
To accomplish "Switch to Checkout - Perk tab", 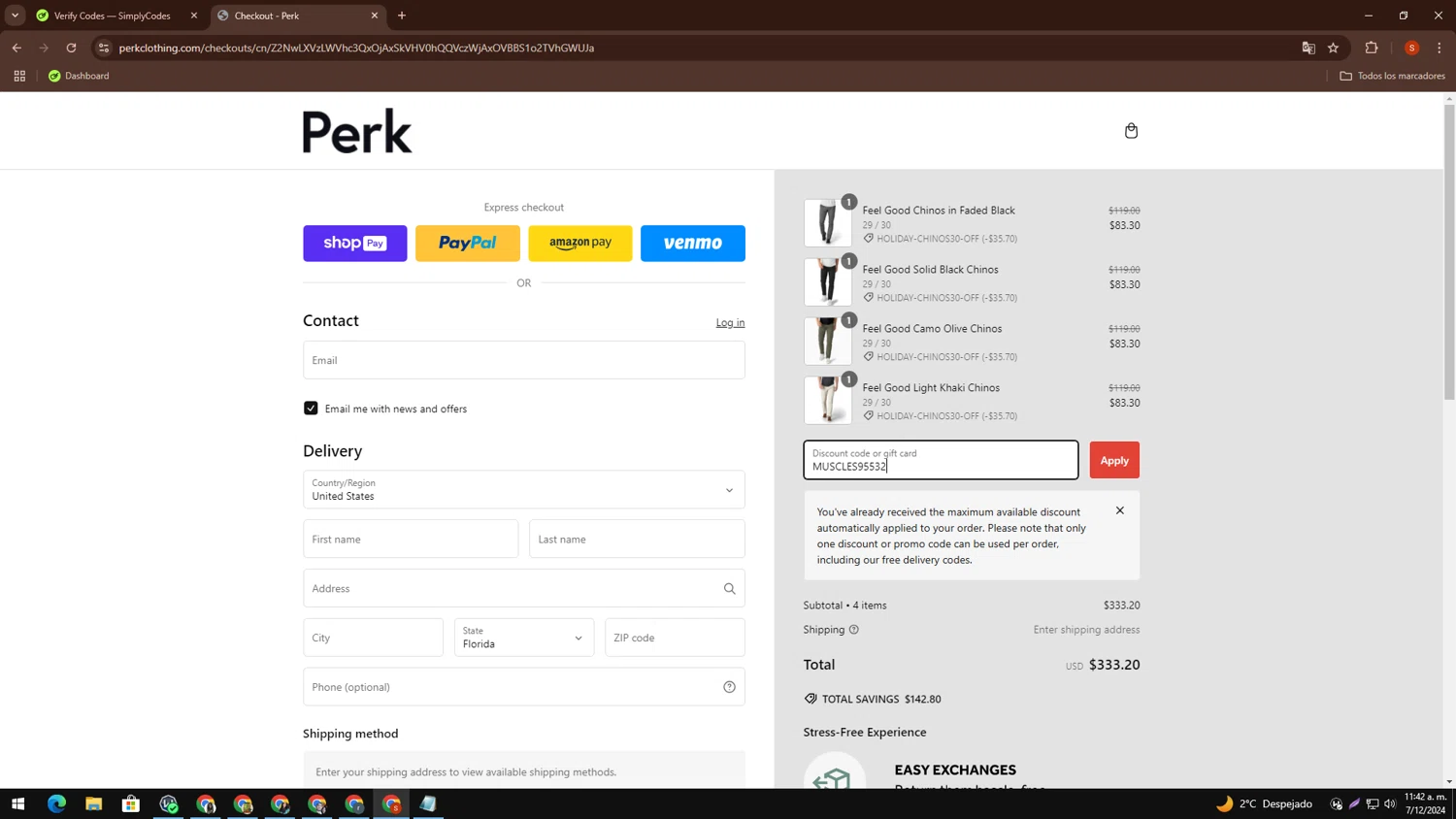I will pos(296,16).
